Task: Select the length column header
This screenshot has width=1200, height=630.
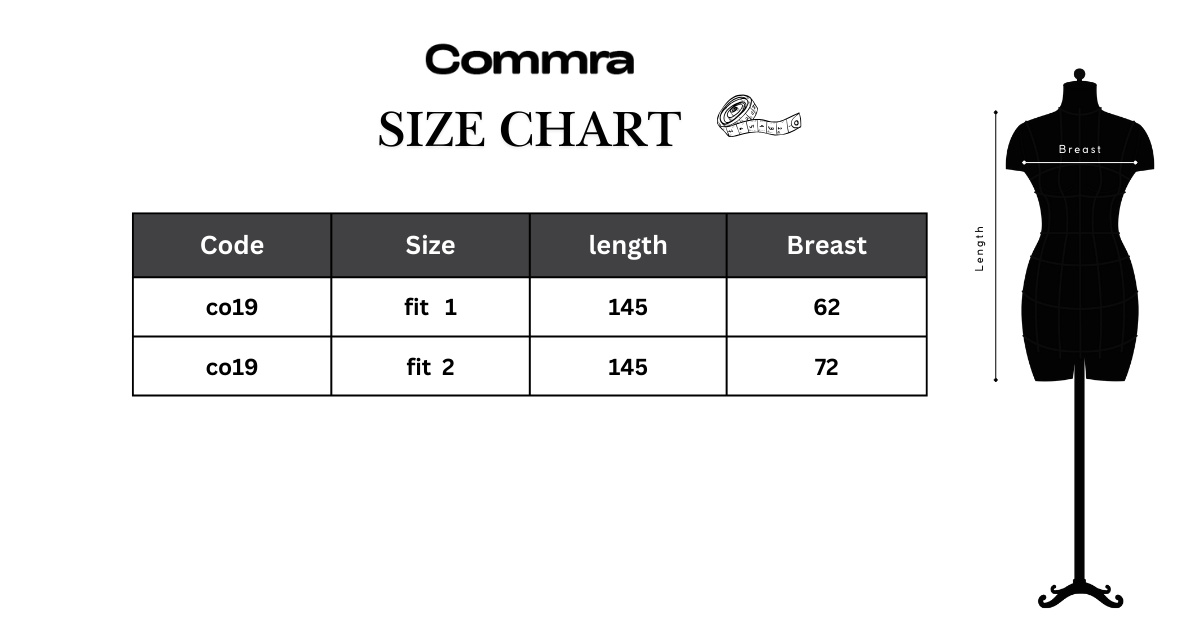Action: point(628,245)
